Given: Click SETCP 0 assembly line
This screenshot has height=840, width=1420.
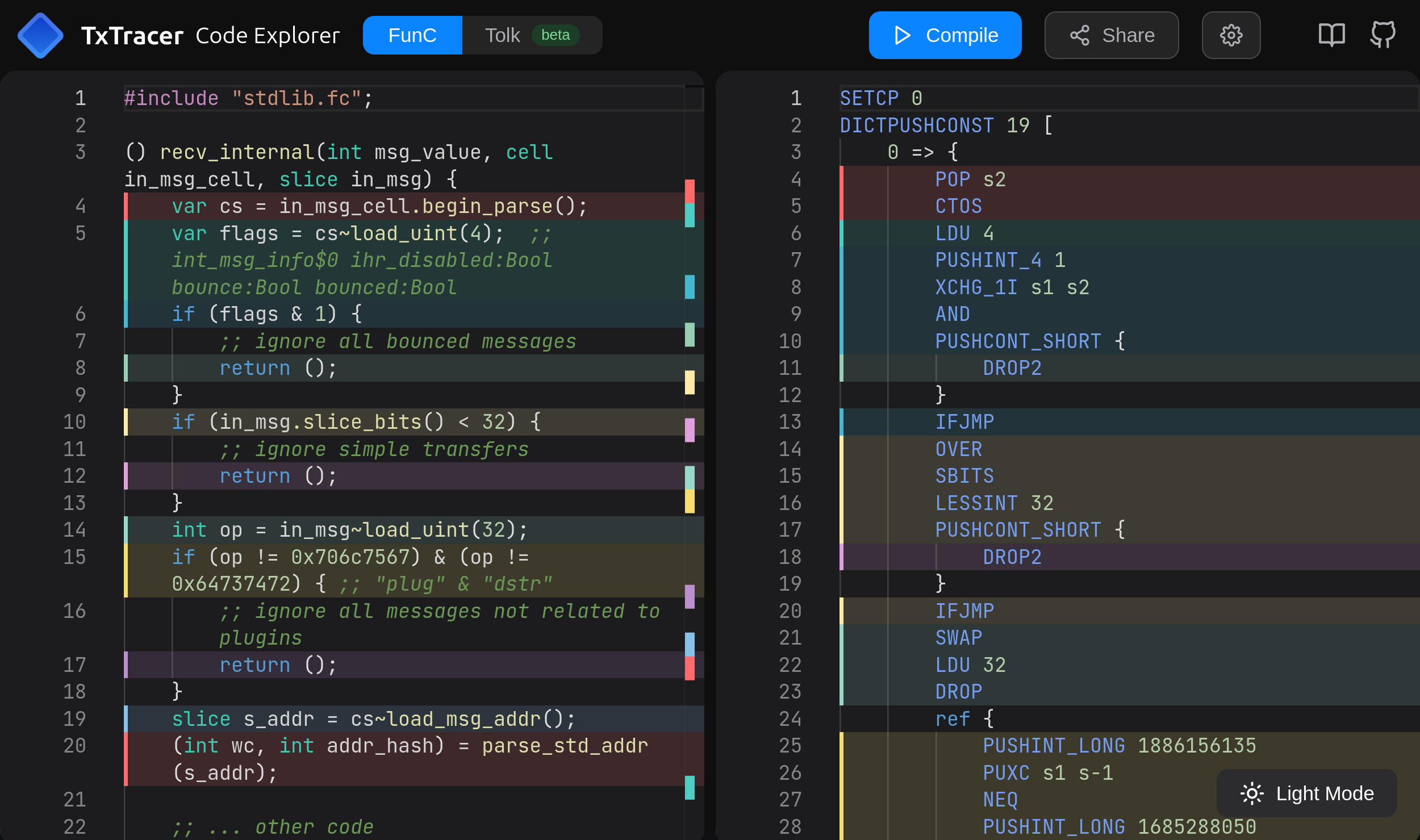Looking at the screenshot, I should click(881, 98).
